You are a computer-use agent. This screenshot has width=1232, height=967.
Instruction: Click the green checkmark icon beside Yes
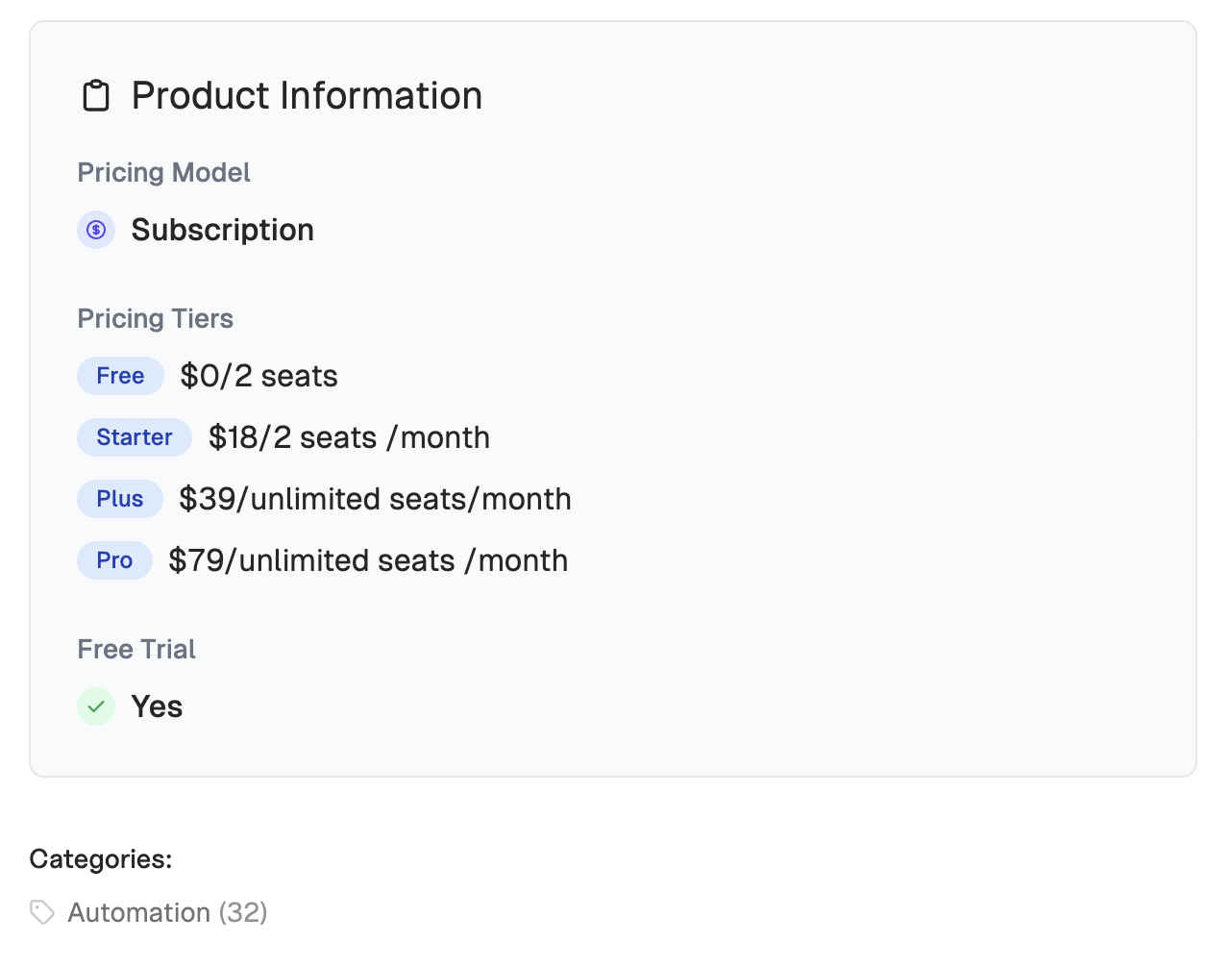(96, 707)
